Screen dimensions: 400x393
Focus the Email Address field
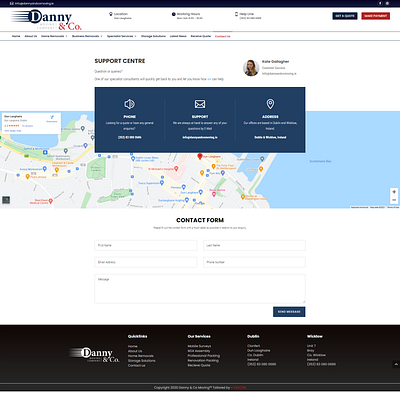pos(146,262)
